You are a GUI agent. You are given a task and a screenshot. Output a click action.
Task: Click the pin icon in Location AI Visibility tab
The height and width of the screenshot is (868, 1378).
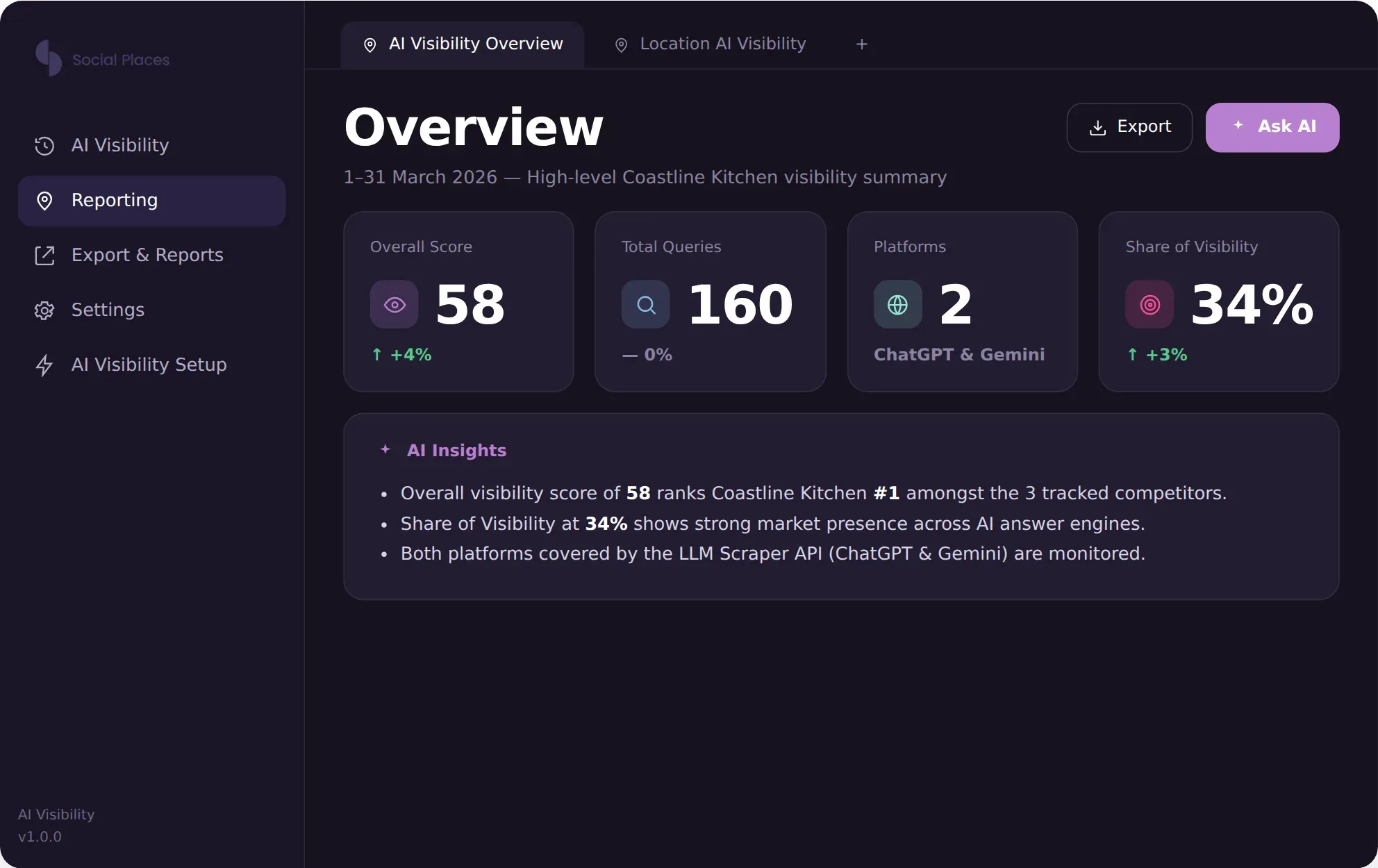click(622, 45)
